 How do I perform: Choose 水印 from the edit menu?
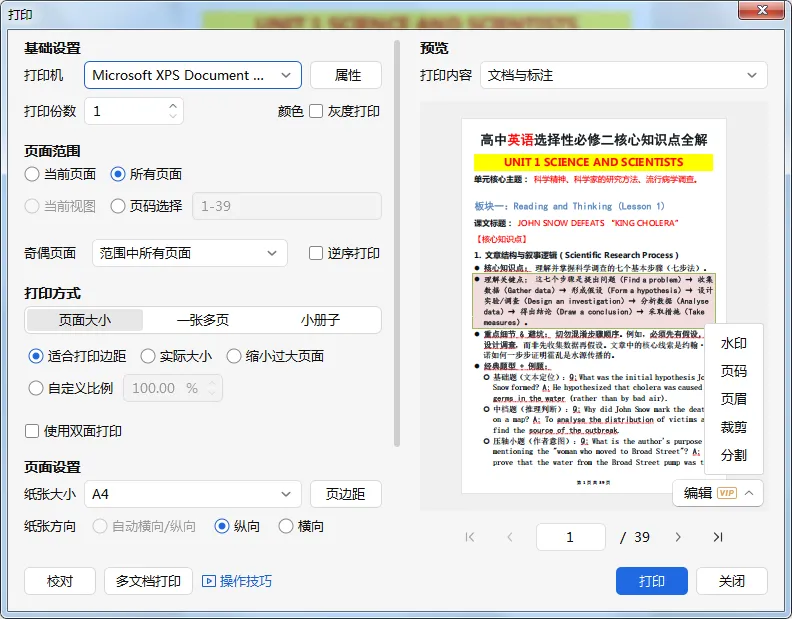733,343
